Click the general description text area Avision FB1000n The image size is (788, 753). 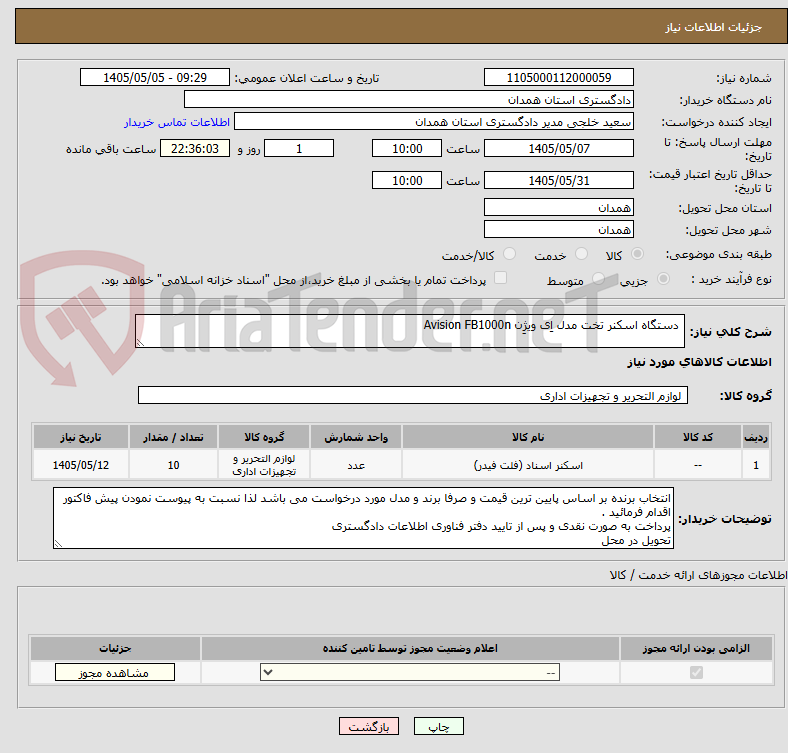[410, 331]
